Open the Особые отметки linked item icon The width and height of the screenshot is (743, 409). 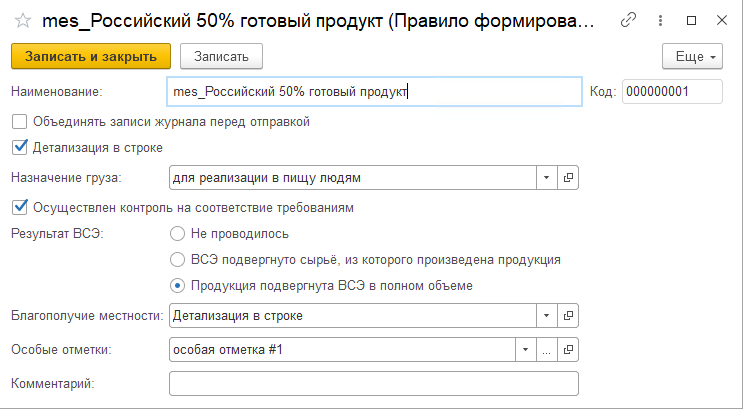[x=569, y=350]
